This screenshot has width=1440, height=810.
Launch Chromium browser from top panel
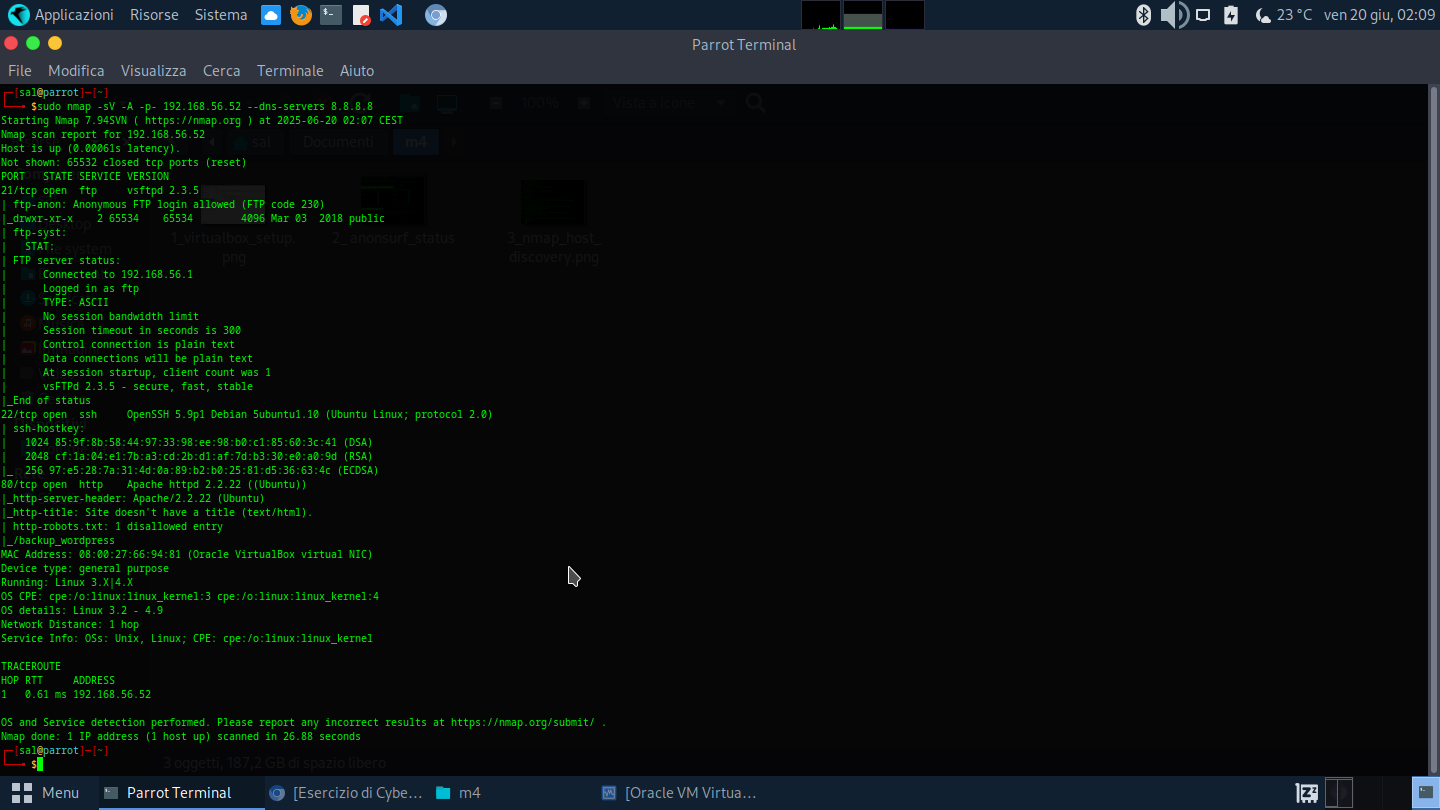tap(435, 15)
